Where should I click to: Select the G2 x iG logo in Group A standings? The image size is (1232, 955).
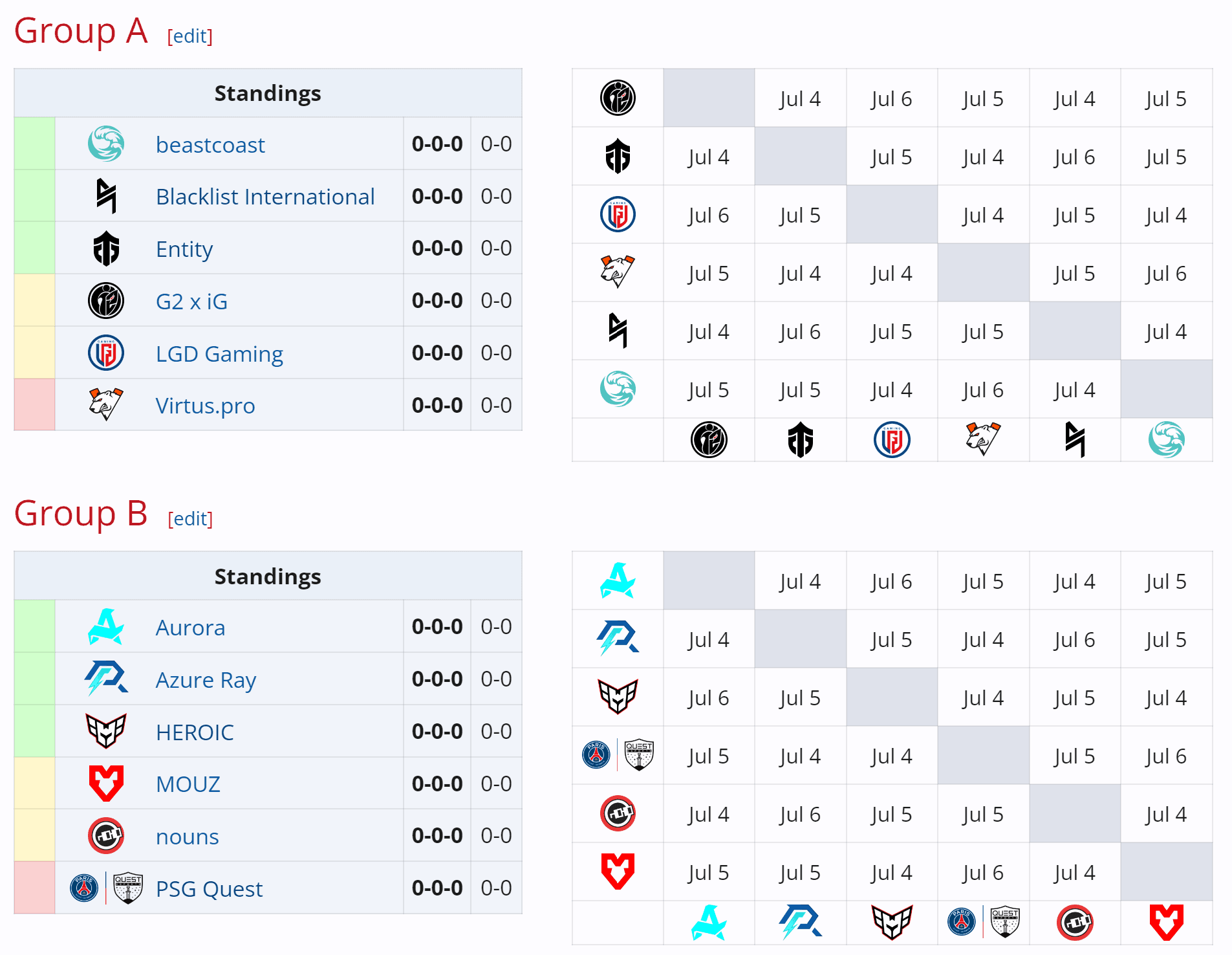pyautogui.click(x=106, y=300)
